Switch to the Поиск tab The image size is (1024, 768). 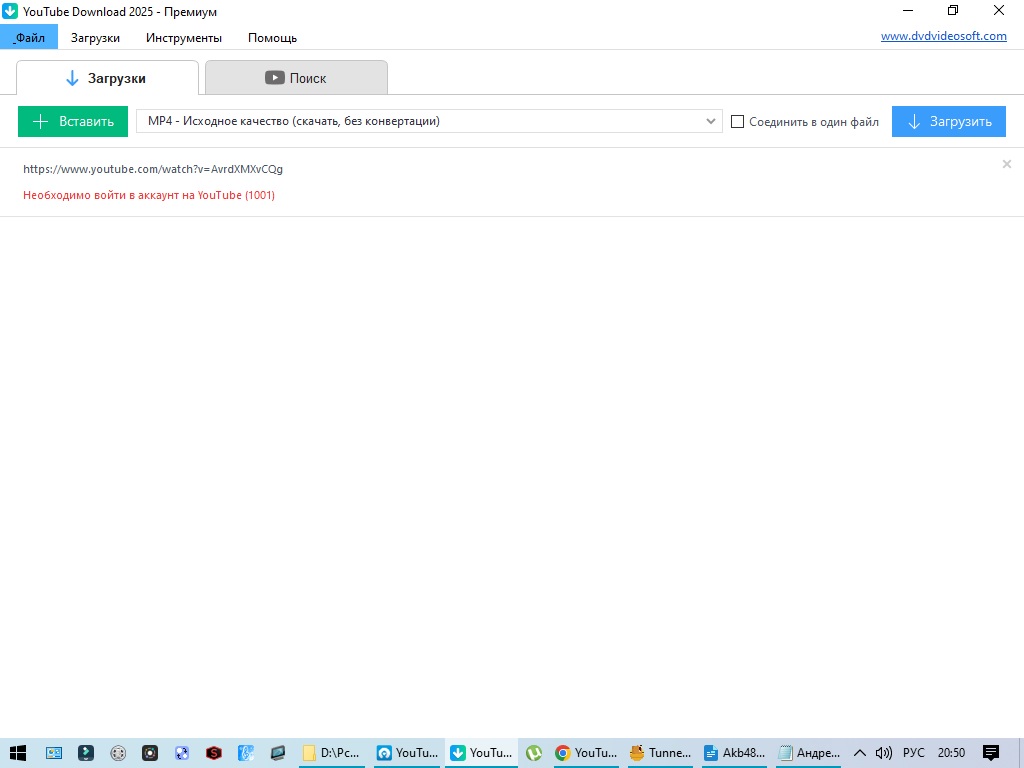[296, 78]
